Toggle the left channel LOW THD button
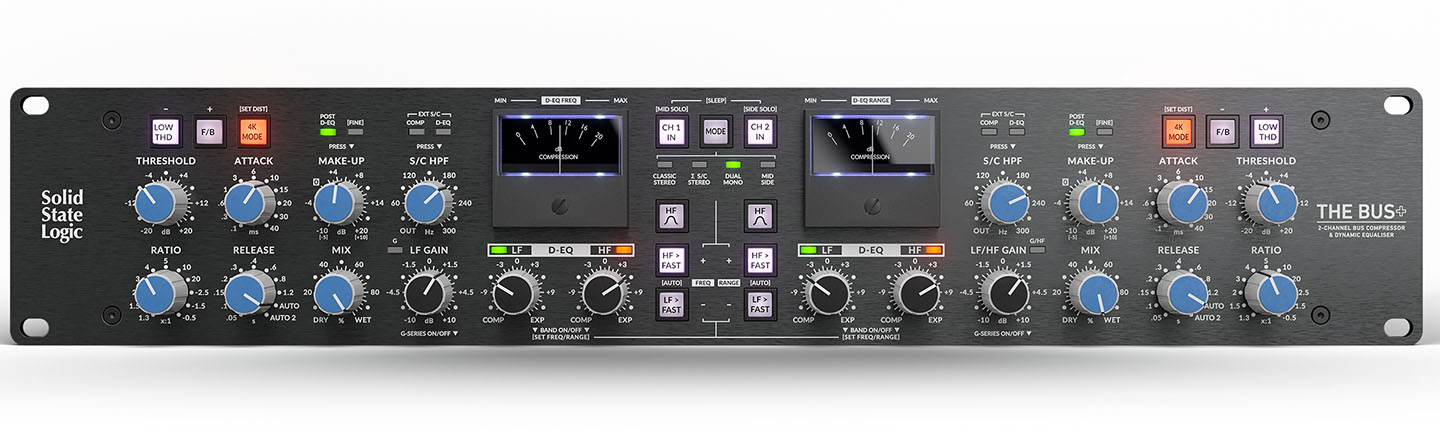 pyautogui.click(x=166, y=131)
